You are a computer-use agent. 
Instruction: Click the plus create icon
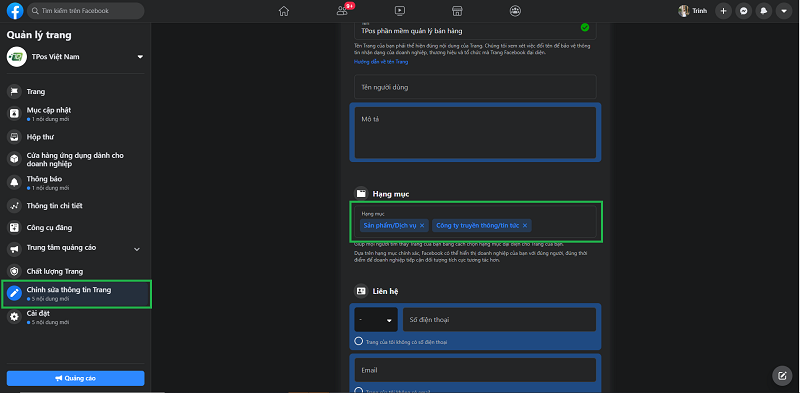click(723, 11)
